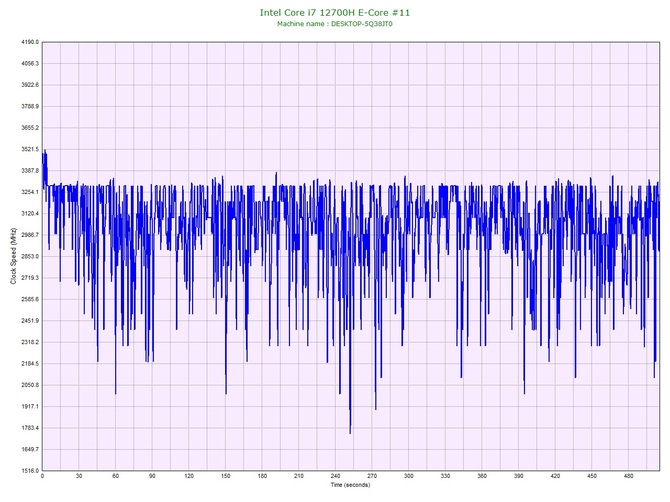Click the 1649.7 y-axis value

coord(30,449)
